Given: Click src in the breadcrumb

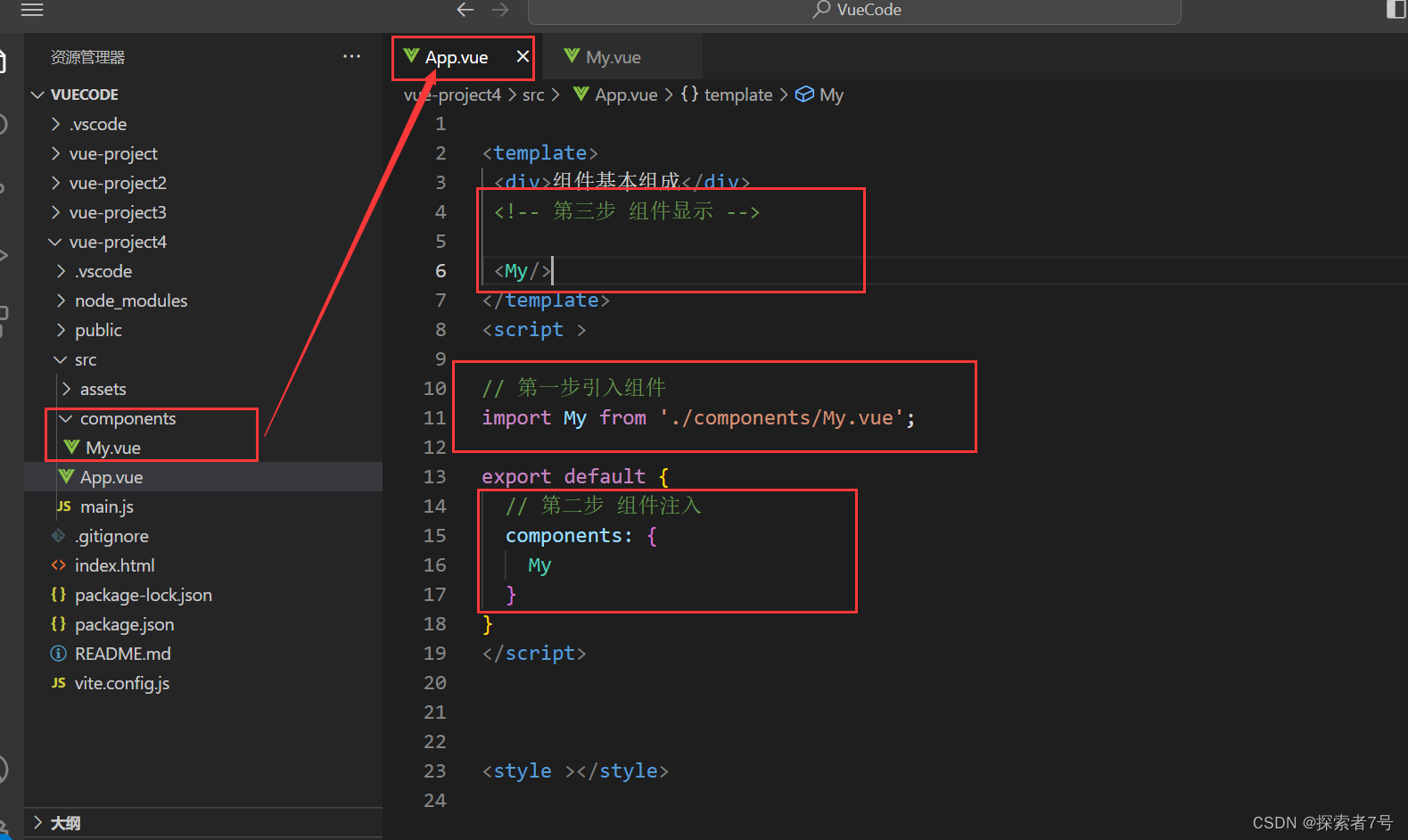Looking at the screenshot, I should [x=532, y=95].
